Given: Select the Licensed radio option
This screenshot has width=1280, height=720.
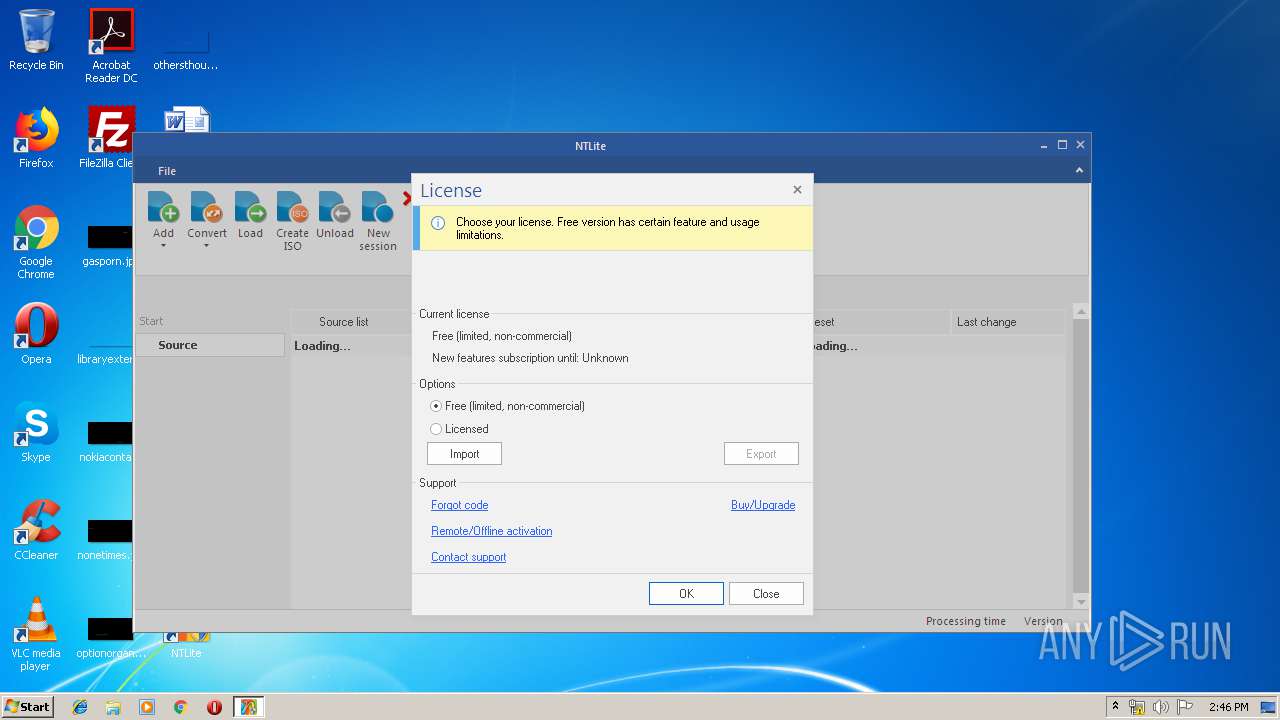Looking at the screenshot, I should (x=459, y=429).
